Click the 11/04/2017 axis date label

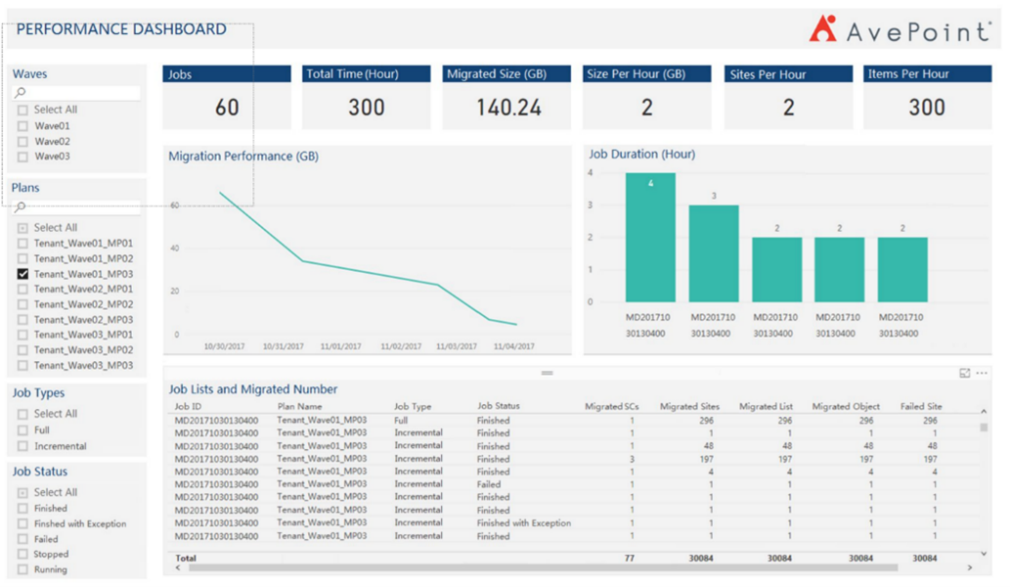pos(514,347)
